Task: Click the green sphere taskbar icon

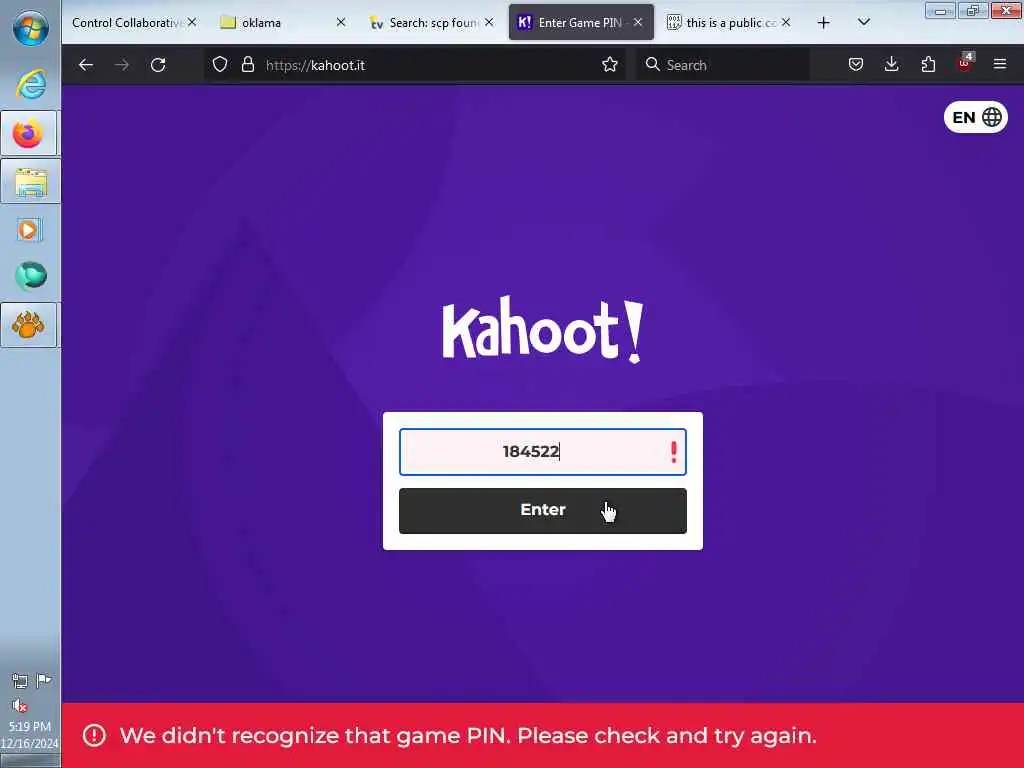Action: [31, 276]
